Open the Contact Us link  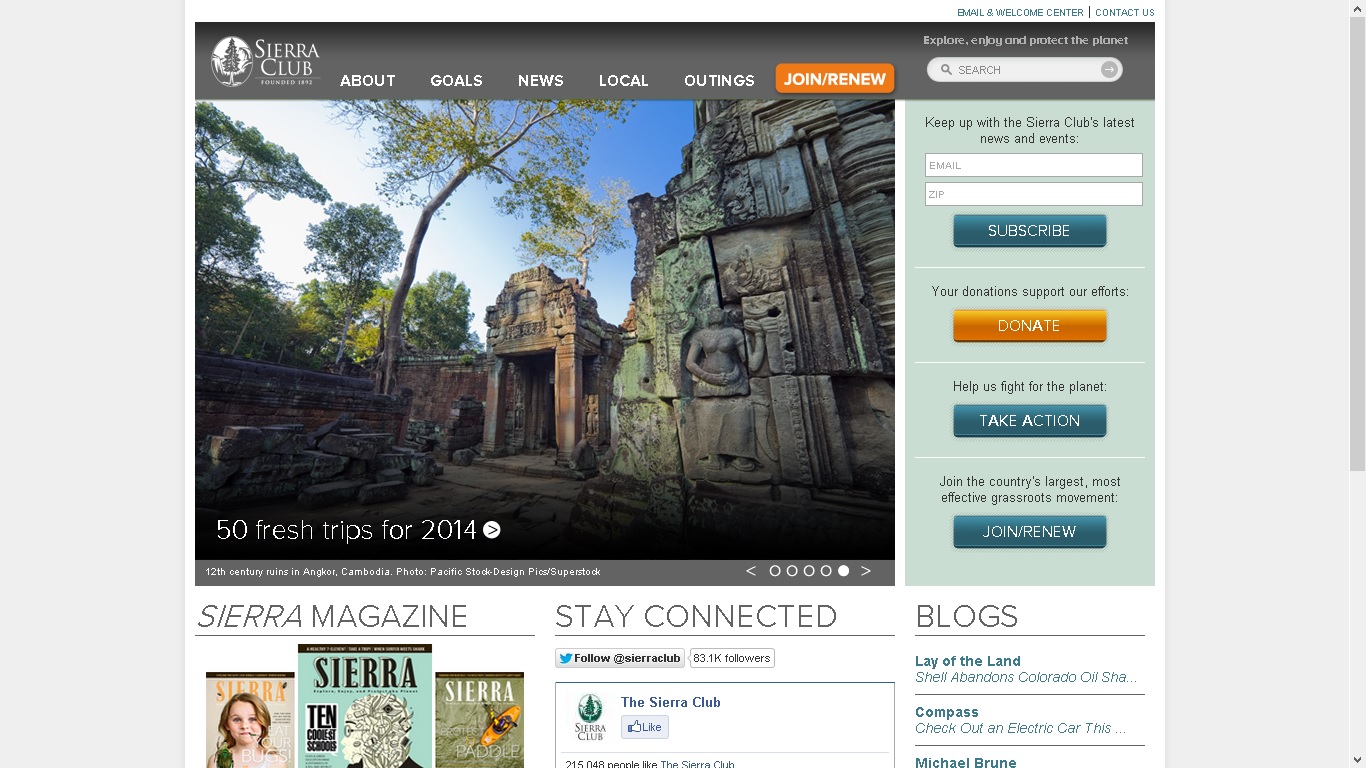pos(1125,13)
